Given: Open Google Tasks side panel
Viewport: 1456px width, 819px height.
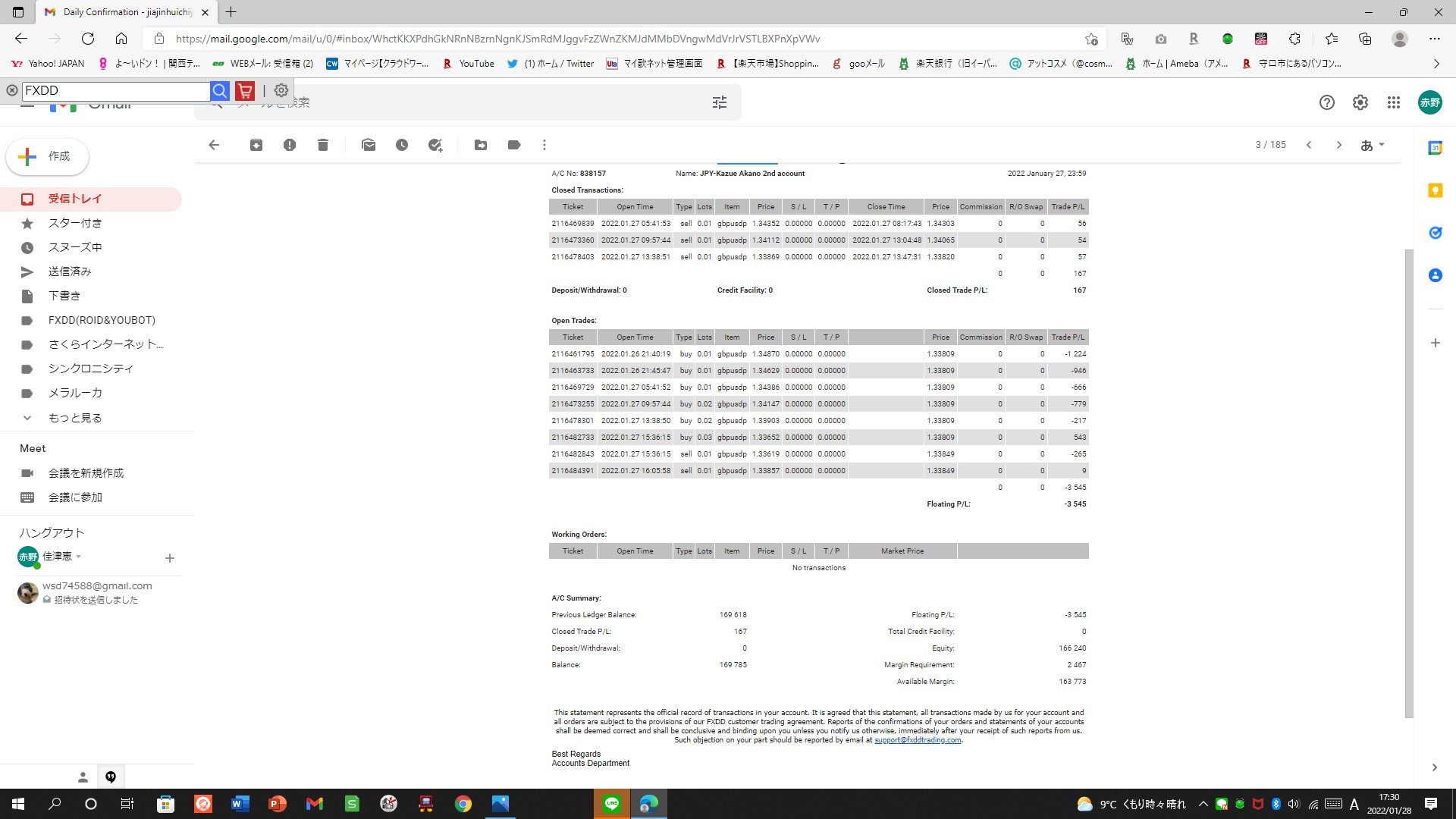Looking at the screenshot, I should pyautogui.click(x=1435, y=233).
